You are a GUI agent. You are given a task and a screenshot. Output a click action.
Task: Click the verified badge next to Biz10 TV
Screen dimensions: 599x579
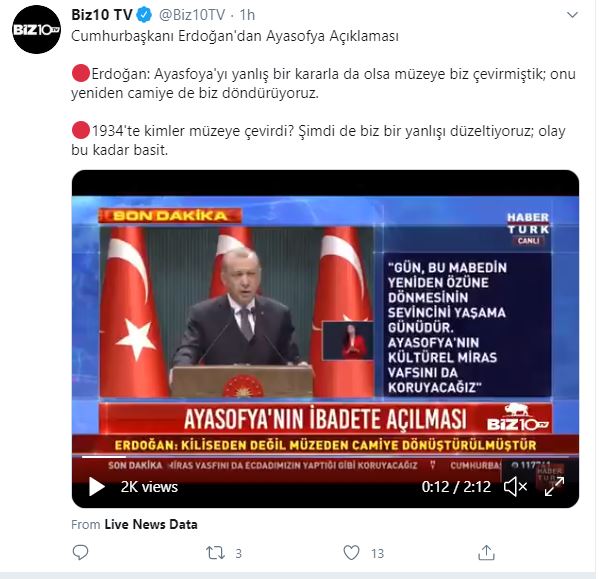(x=144, y=15)
